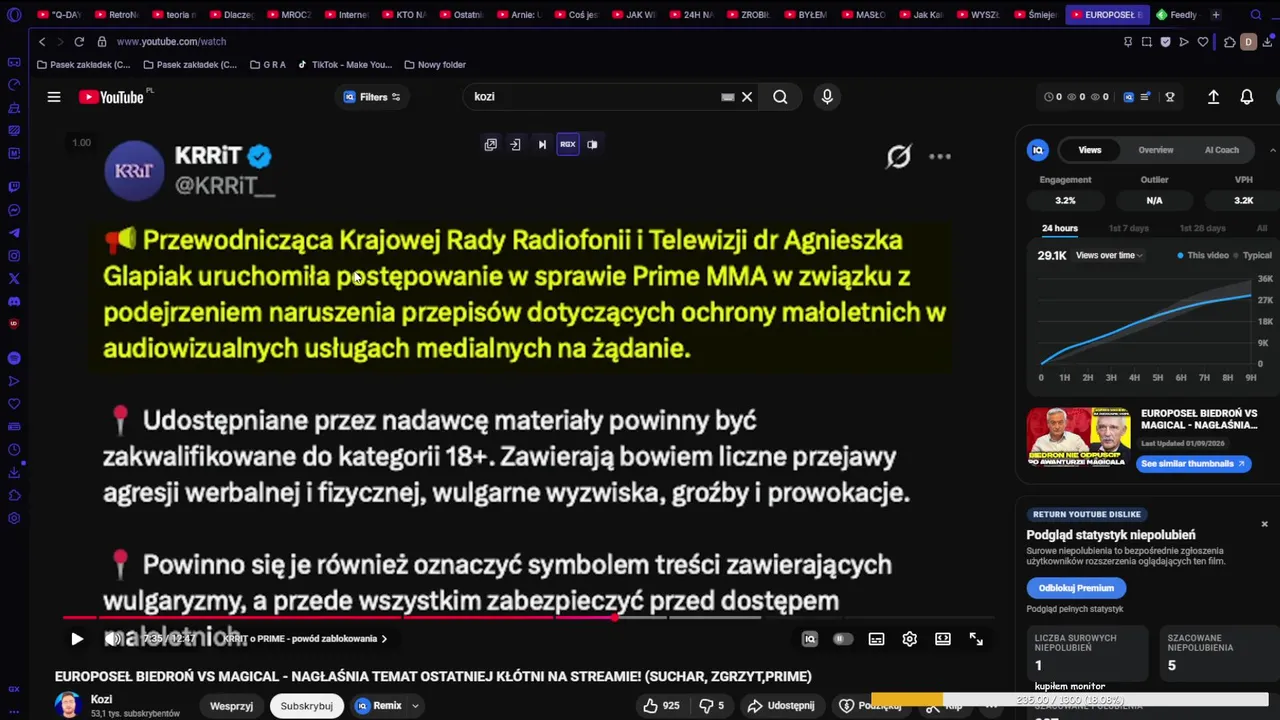
Task: Go to the YouTube home logo
Action: (x=111, y=97)
